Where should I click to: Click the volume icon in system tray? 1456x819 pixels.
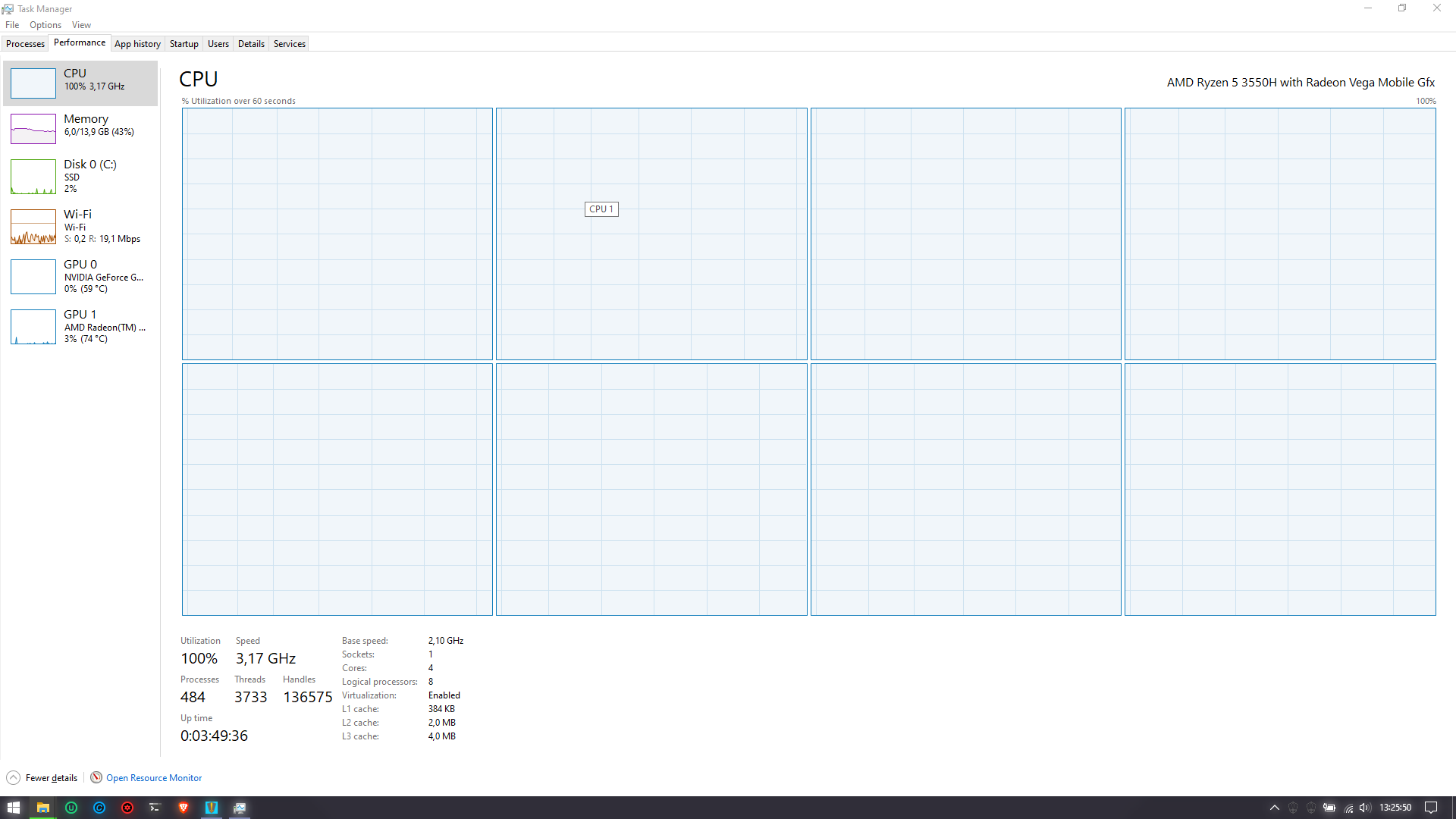[1365, 808]
